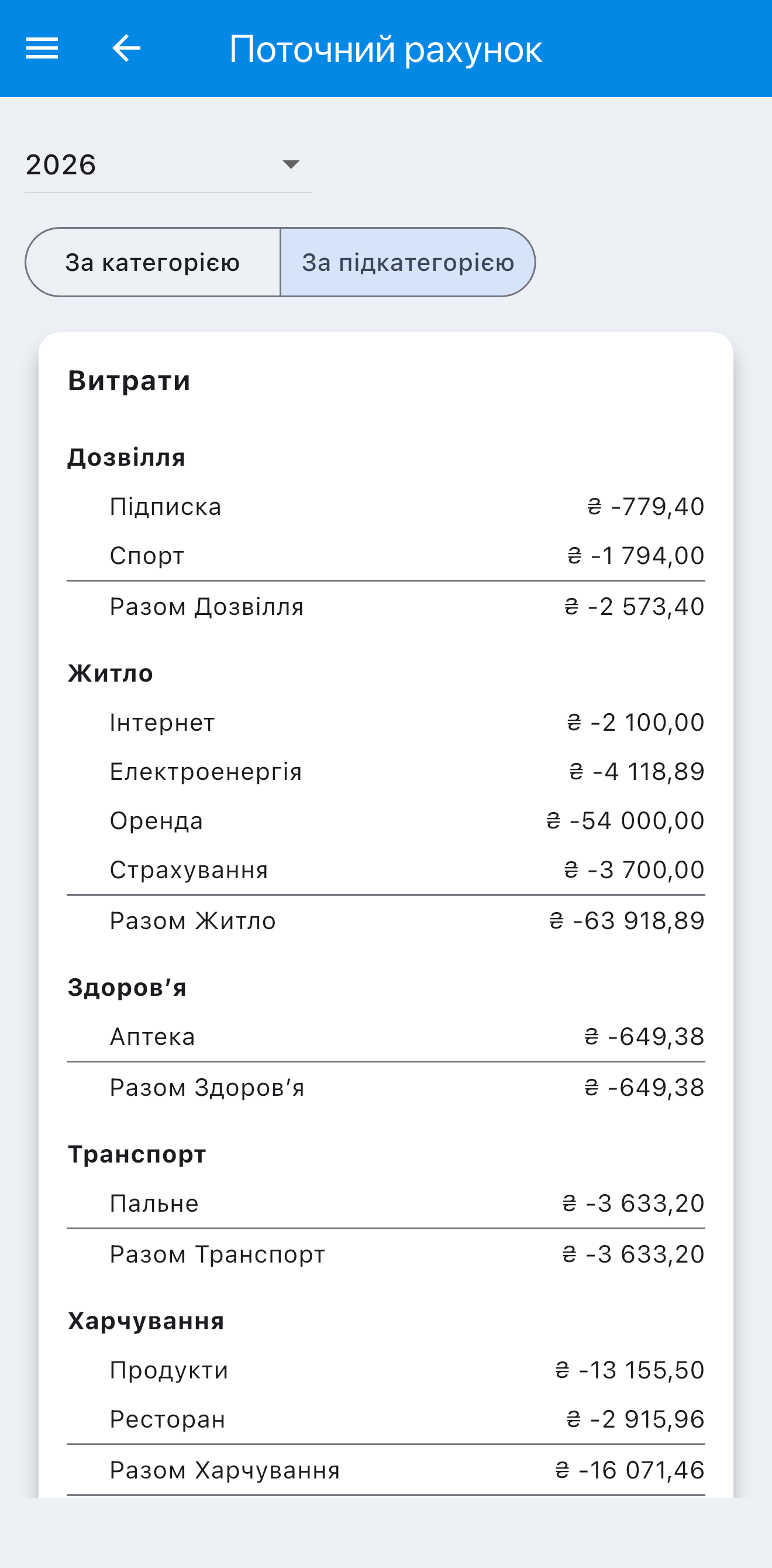This screenshot has width=772, height=1568.
Task: Select the Пальне subcategory row
Action: (385, 1203)
